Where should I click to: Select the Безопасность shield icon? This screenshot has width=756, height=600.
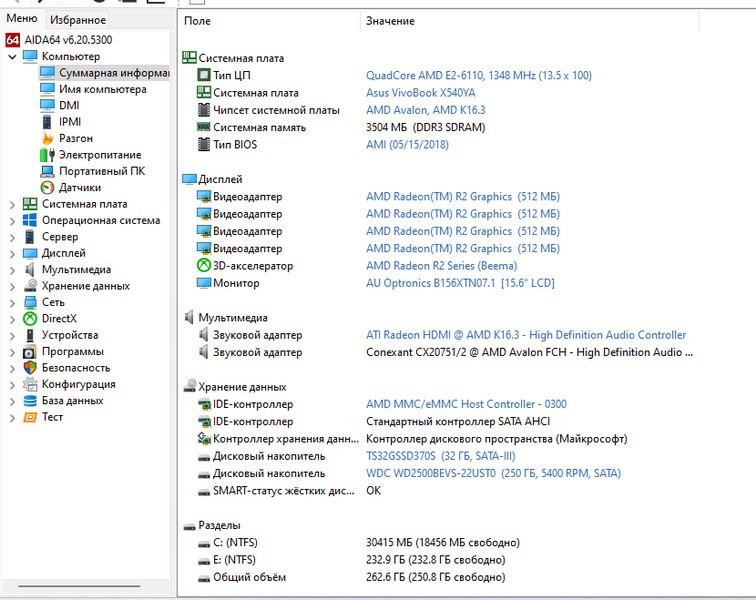(30, 368)
